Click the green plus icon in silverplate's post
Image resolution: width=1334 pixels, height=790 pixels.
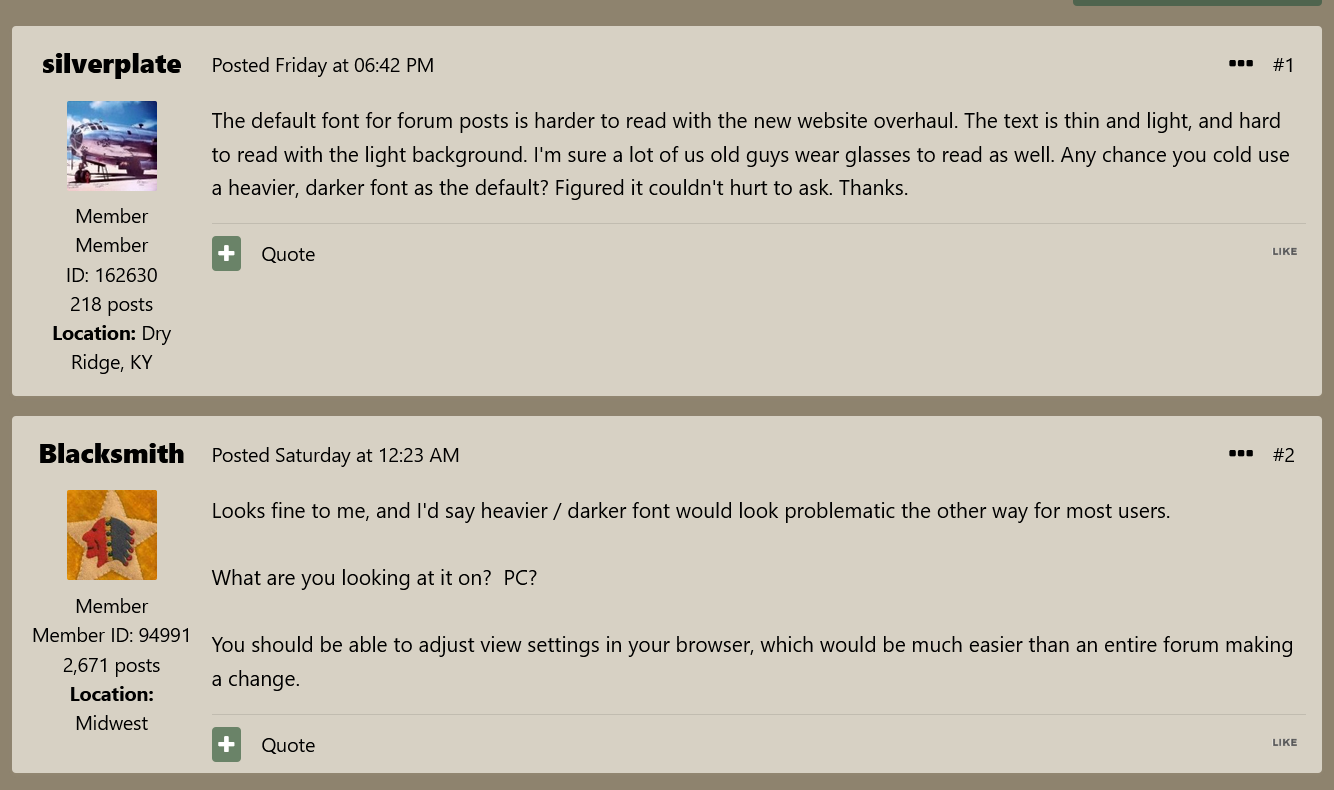(x=226, y=254)
